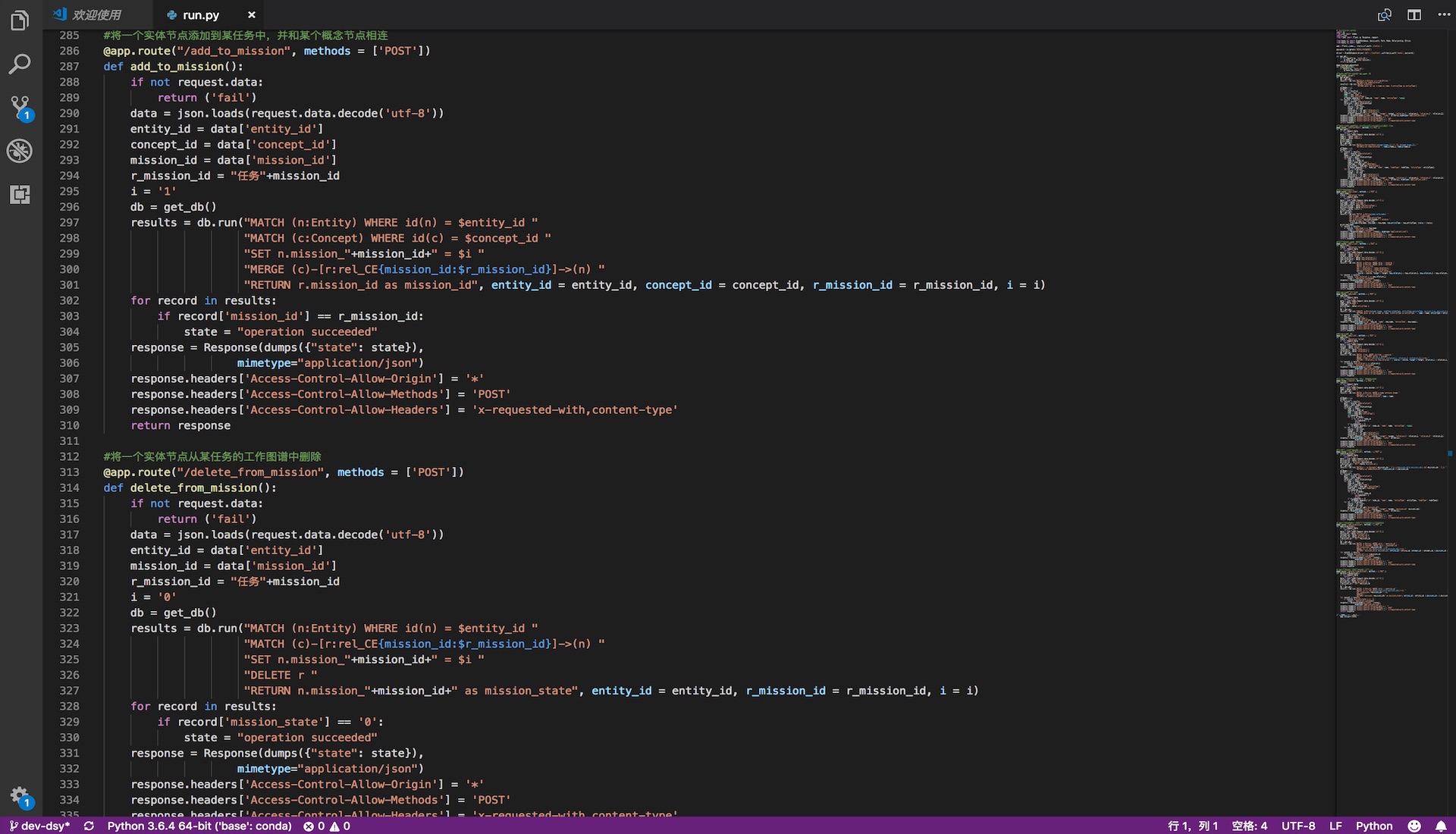Click the dev-dsy* git branch indicator
This screenshot has width=1456, height=834.
(39, 826)
